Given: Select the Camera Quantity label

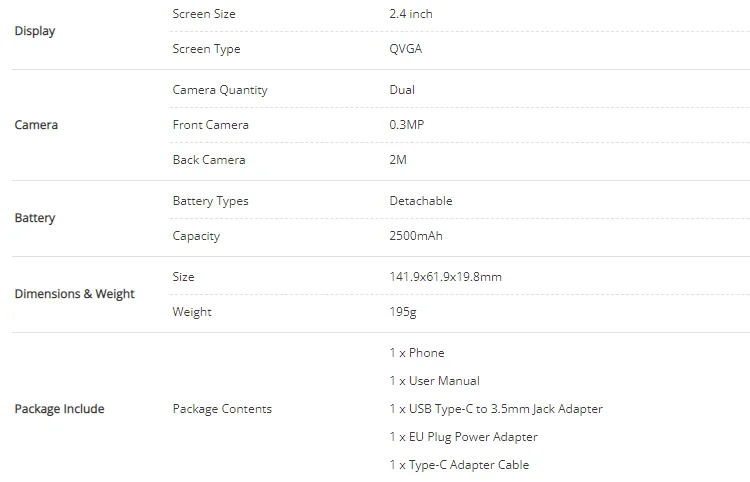Looking at the screenshot, I should pos(219,90).
